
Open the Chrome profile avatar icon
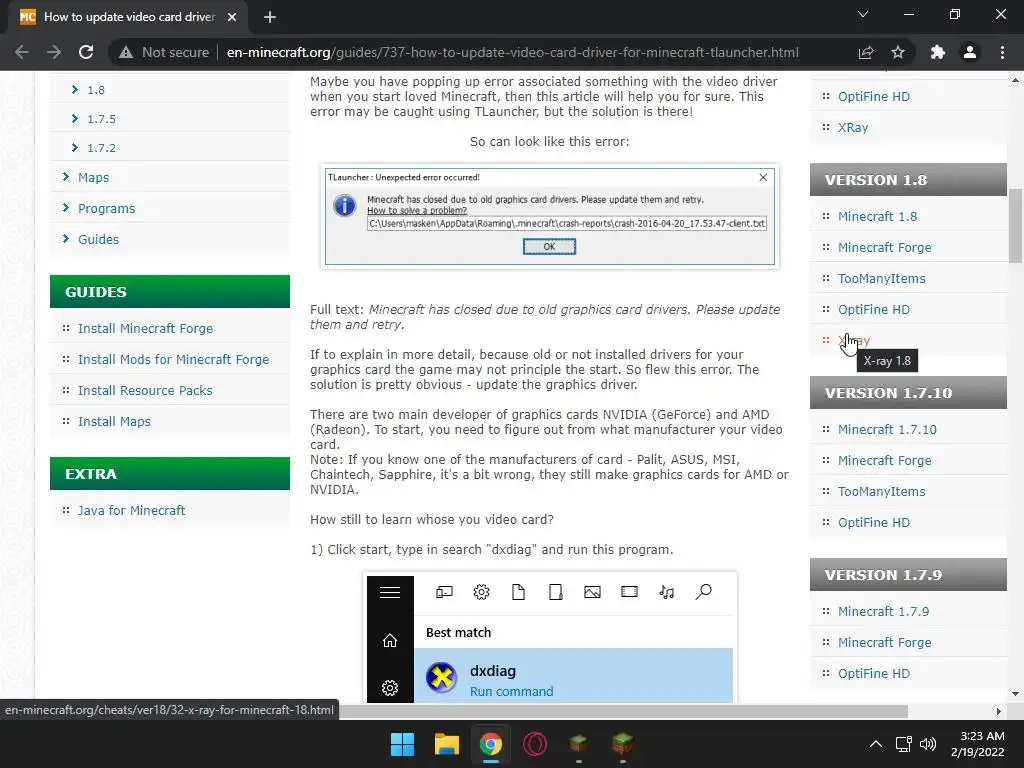970,52
